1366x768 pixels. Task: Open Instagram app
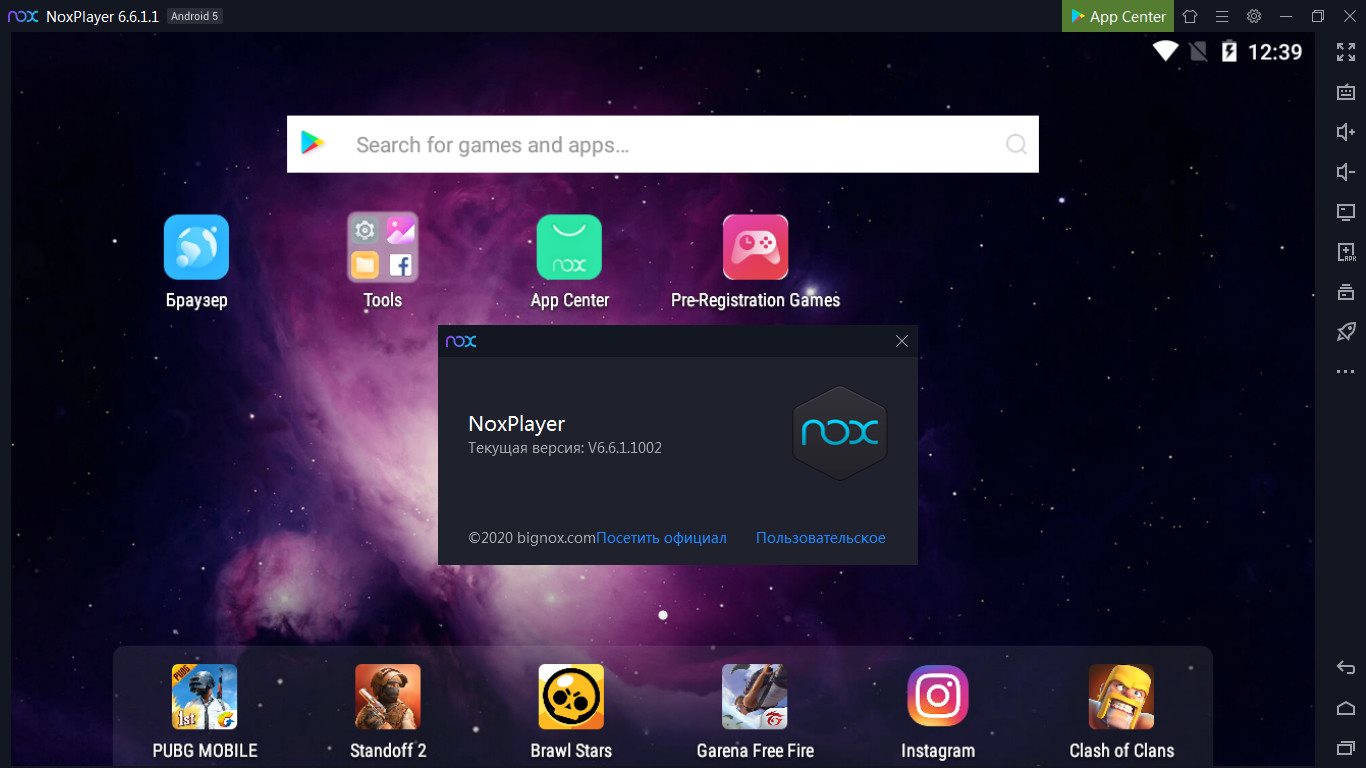coord(938,697)
